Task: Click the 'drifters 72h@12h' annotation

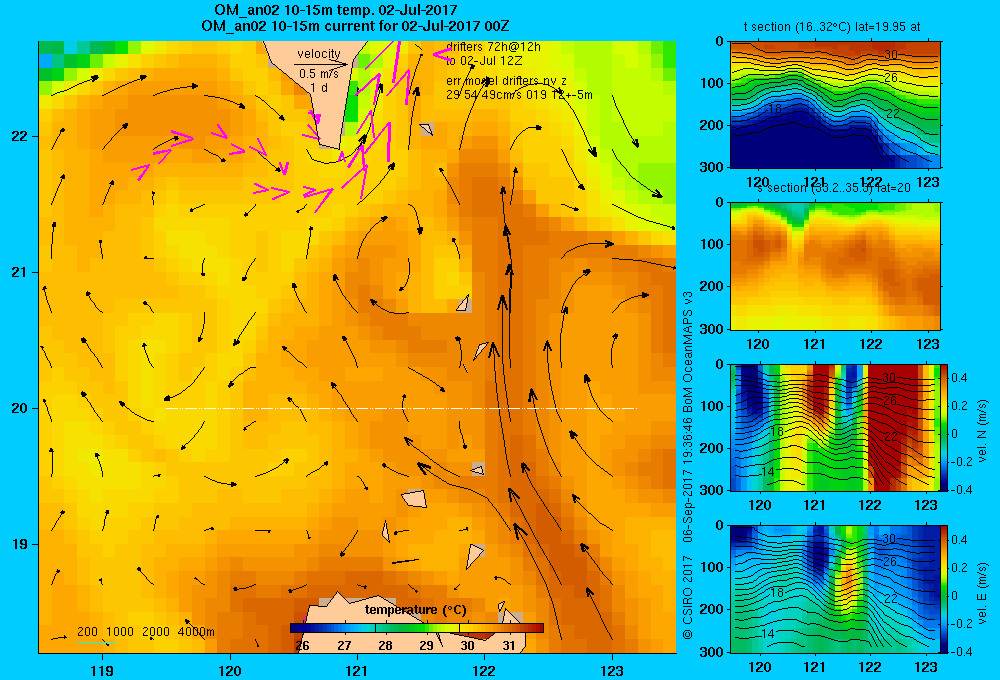Action: (x=493, y=47)
